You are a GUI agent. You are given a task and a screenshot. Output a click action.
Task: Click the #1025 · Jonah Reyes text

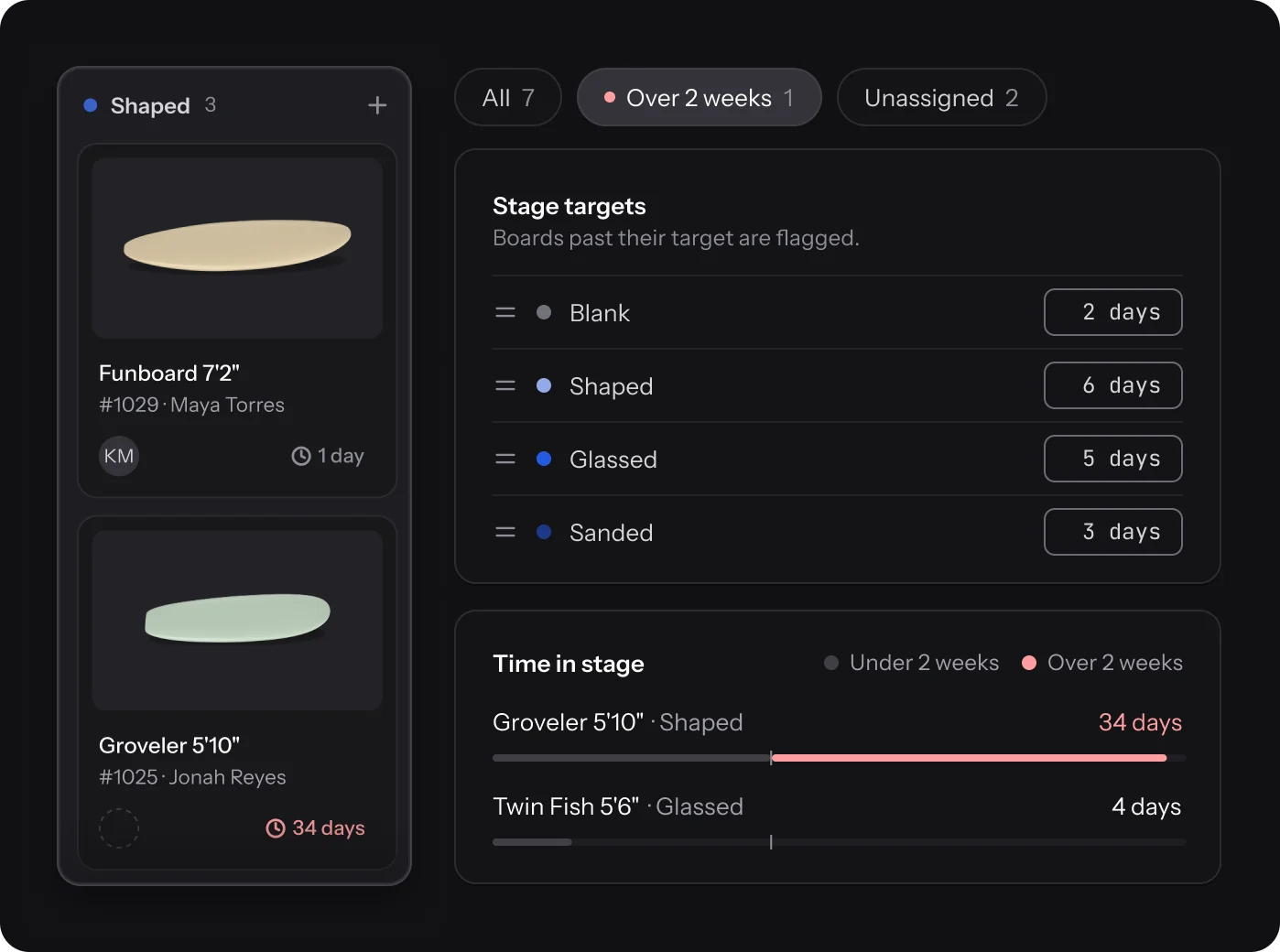pos(192,777)
